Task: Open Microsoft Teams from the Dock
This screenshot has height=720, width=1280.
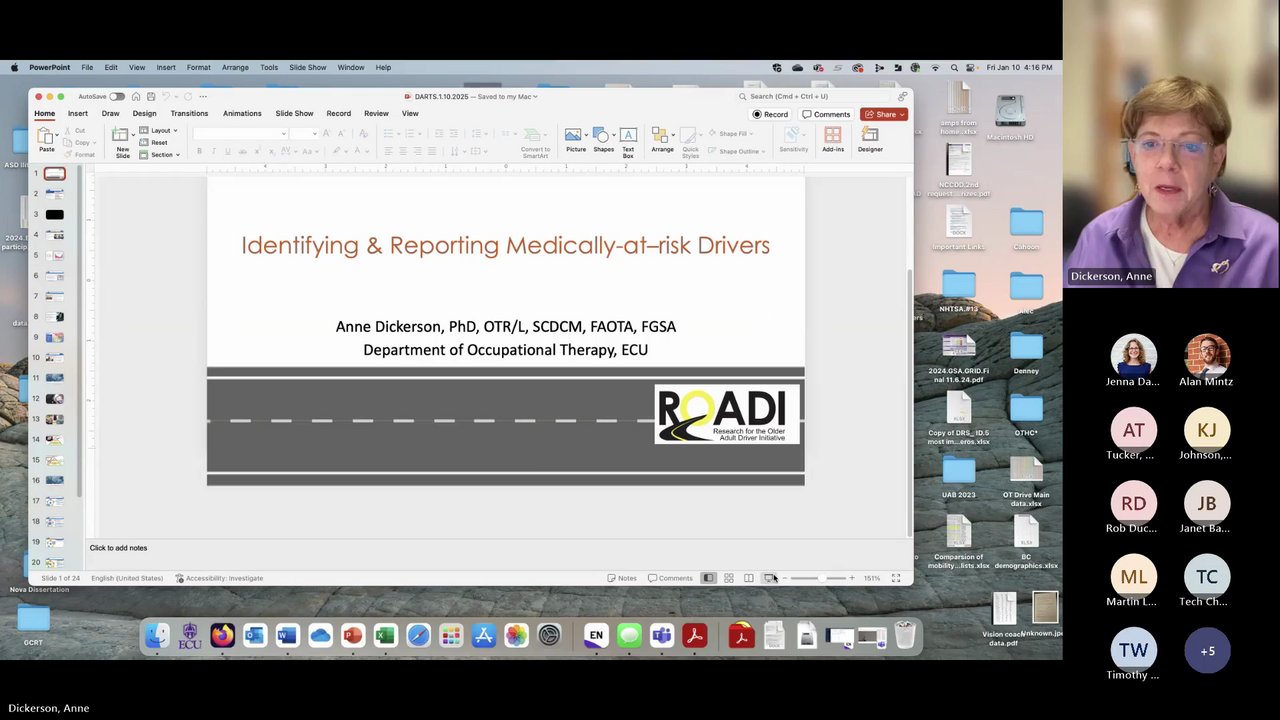Action: point(661,635)
